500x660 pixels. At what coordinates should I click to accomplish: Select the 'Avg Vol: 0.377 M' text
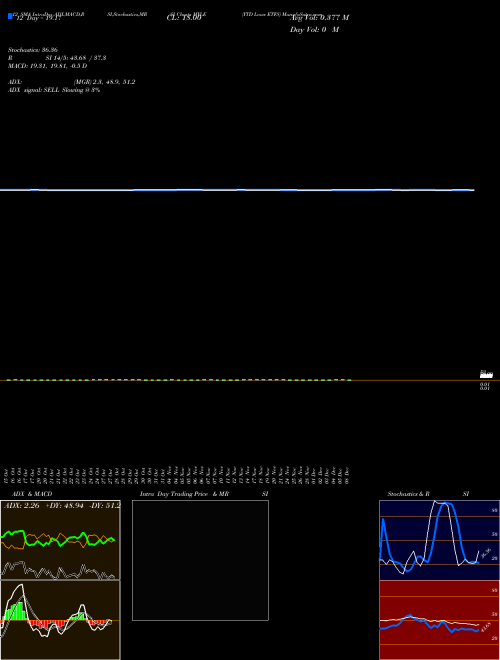point(319,17)
